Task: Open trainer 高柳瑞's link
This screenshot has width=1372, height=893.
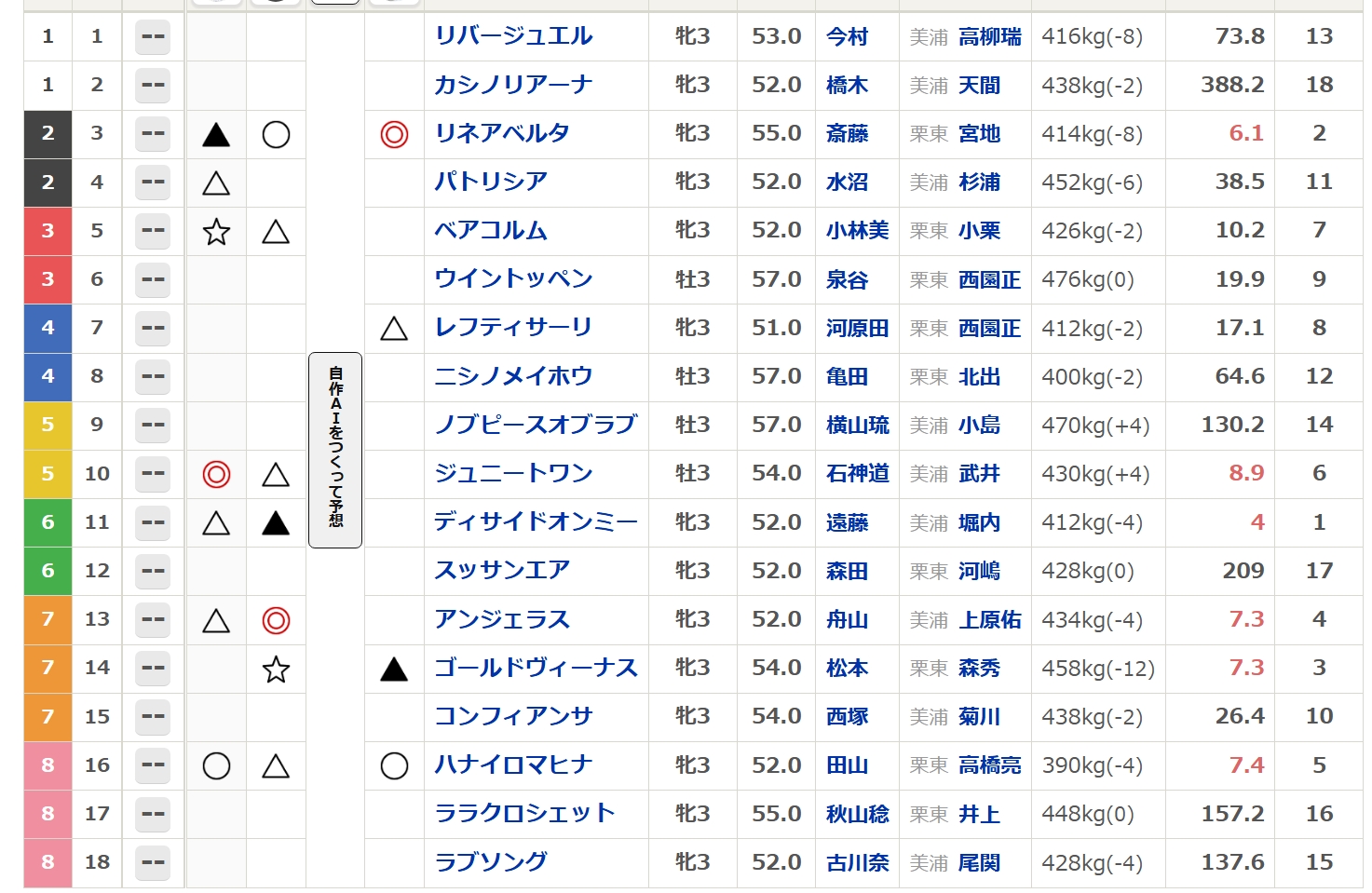Action: (989, 37)
